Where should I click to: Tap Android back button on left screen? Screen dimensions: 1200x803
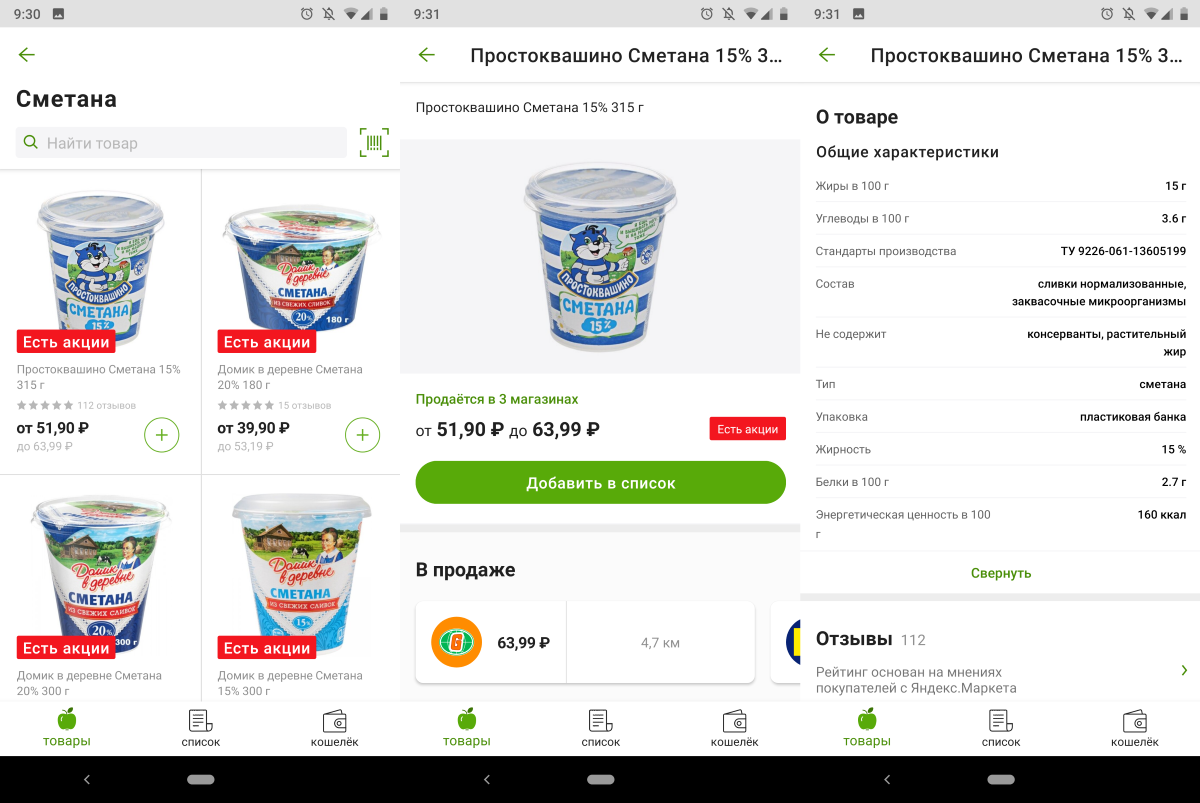(87, 779)
